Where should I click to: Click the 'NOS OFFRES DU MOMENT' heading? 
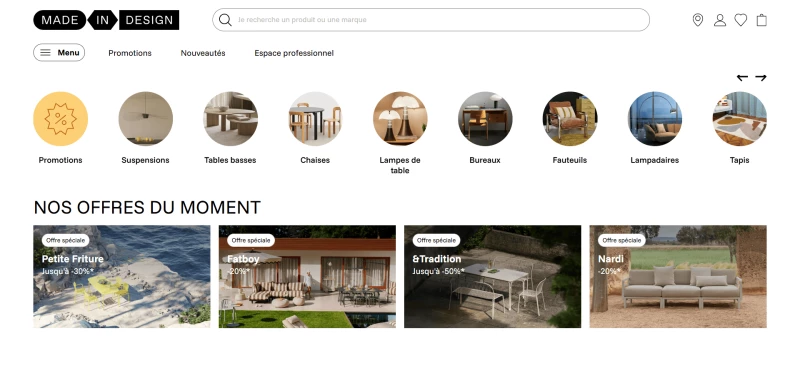click(x=147, y=207)
